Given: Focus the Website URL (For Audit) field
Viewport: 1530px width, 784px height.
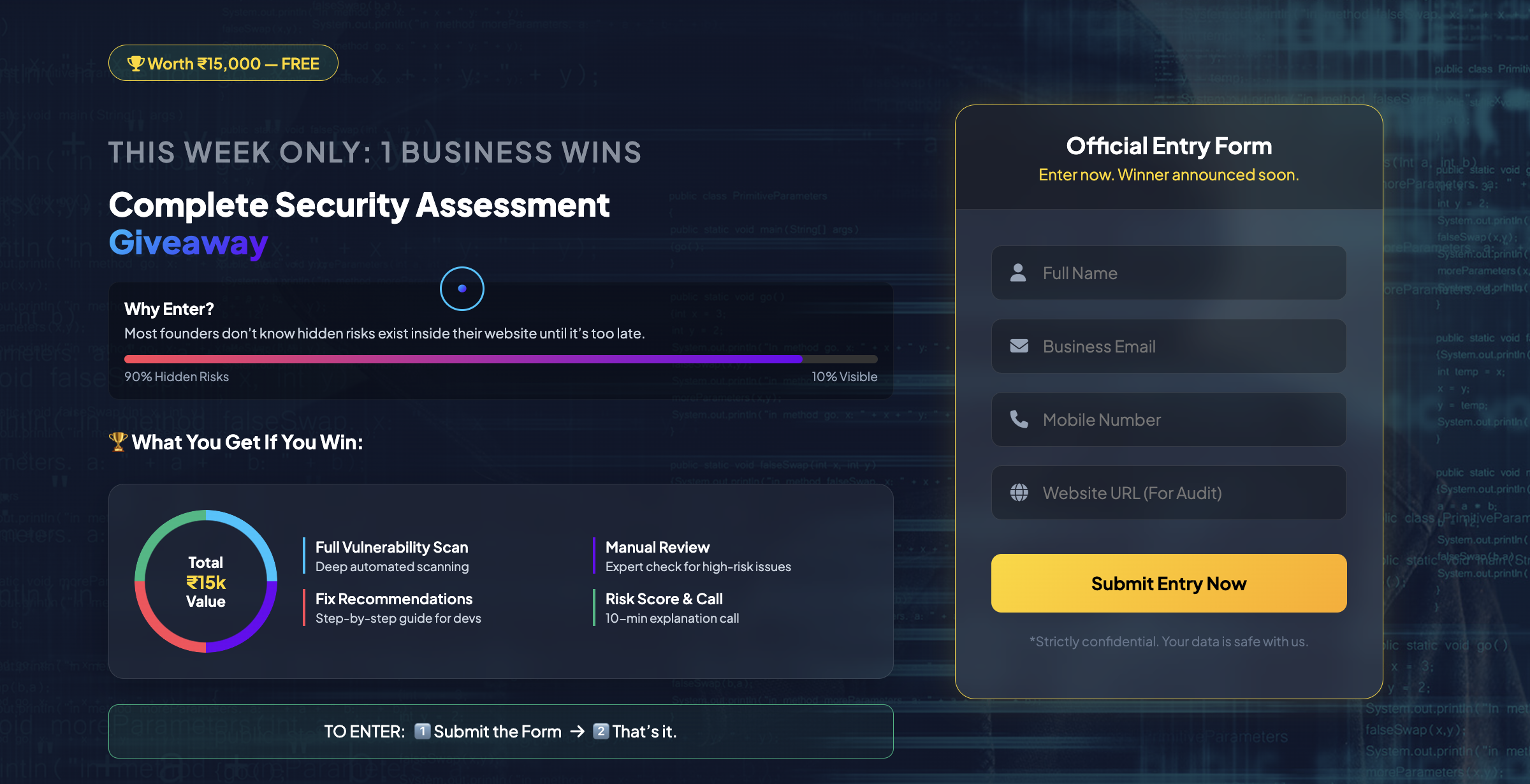Looking at the screenshot, I should 1169,493.
